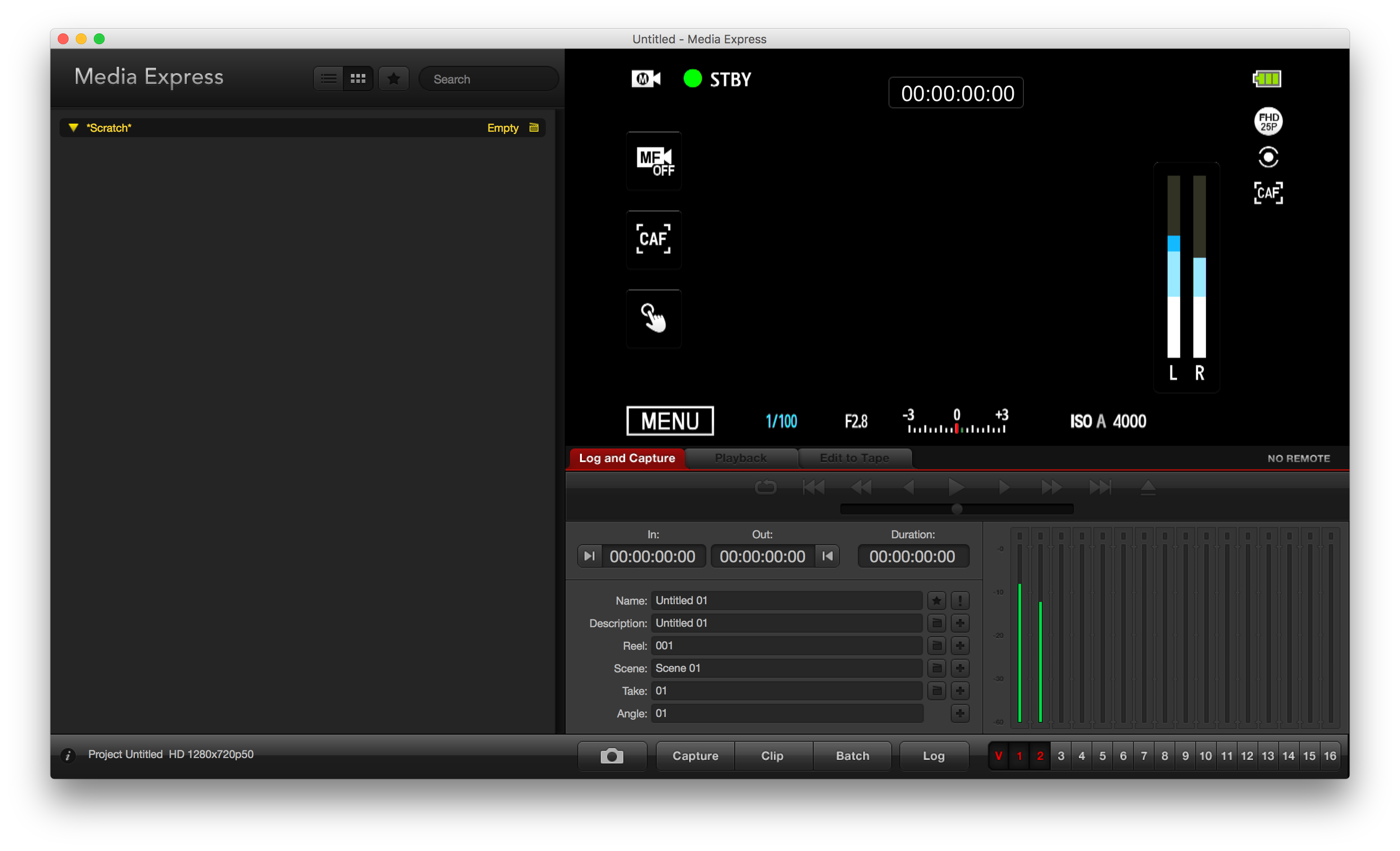Click MENU in camera preview
Viewport: 1400px width, 851px height.
[670, 421]
